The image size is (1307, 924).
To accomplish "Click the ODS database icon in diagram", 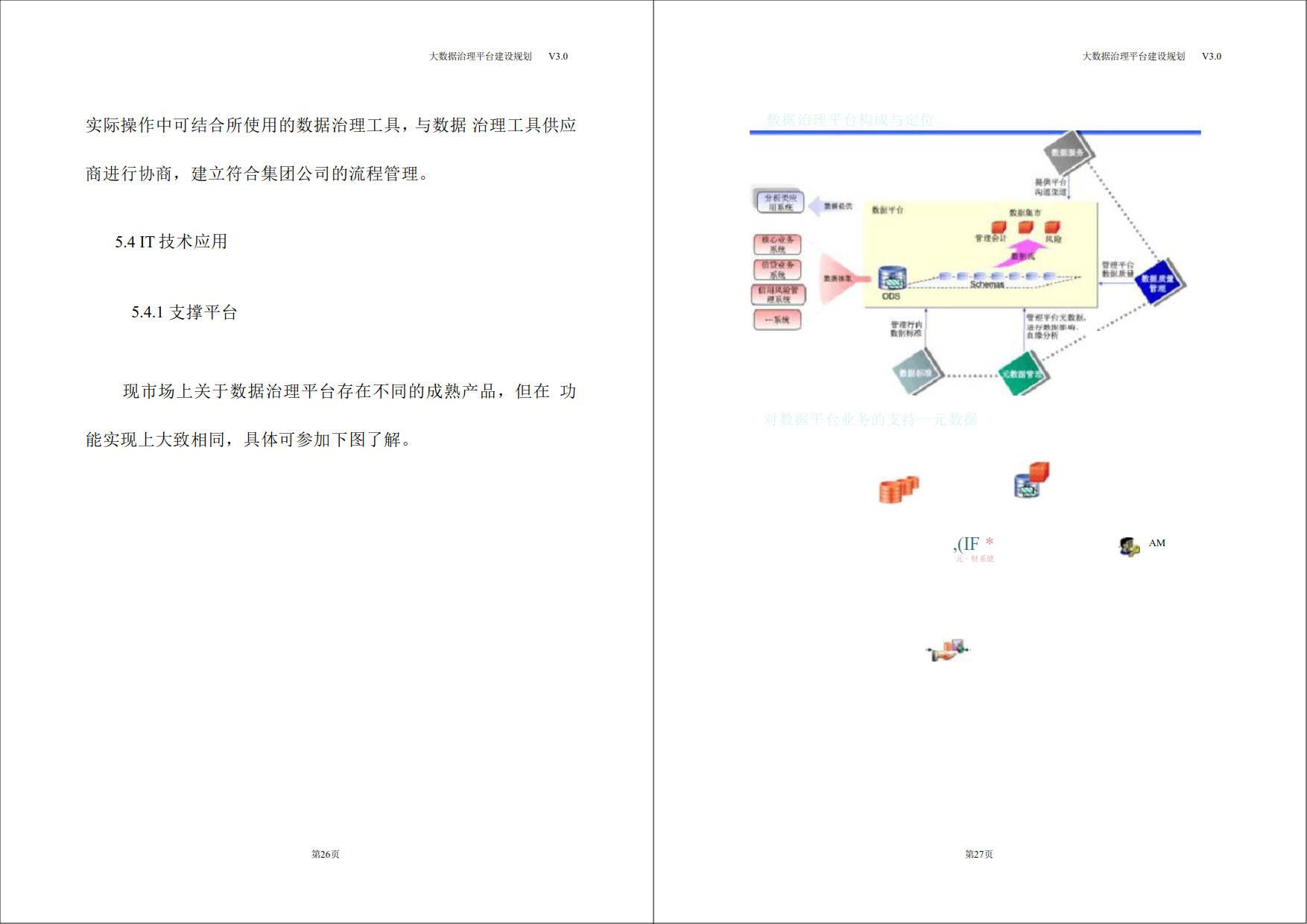I will tap(891, 279).
